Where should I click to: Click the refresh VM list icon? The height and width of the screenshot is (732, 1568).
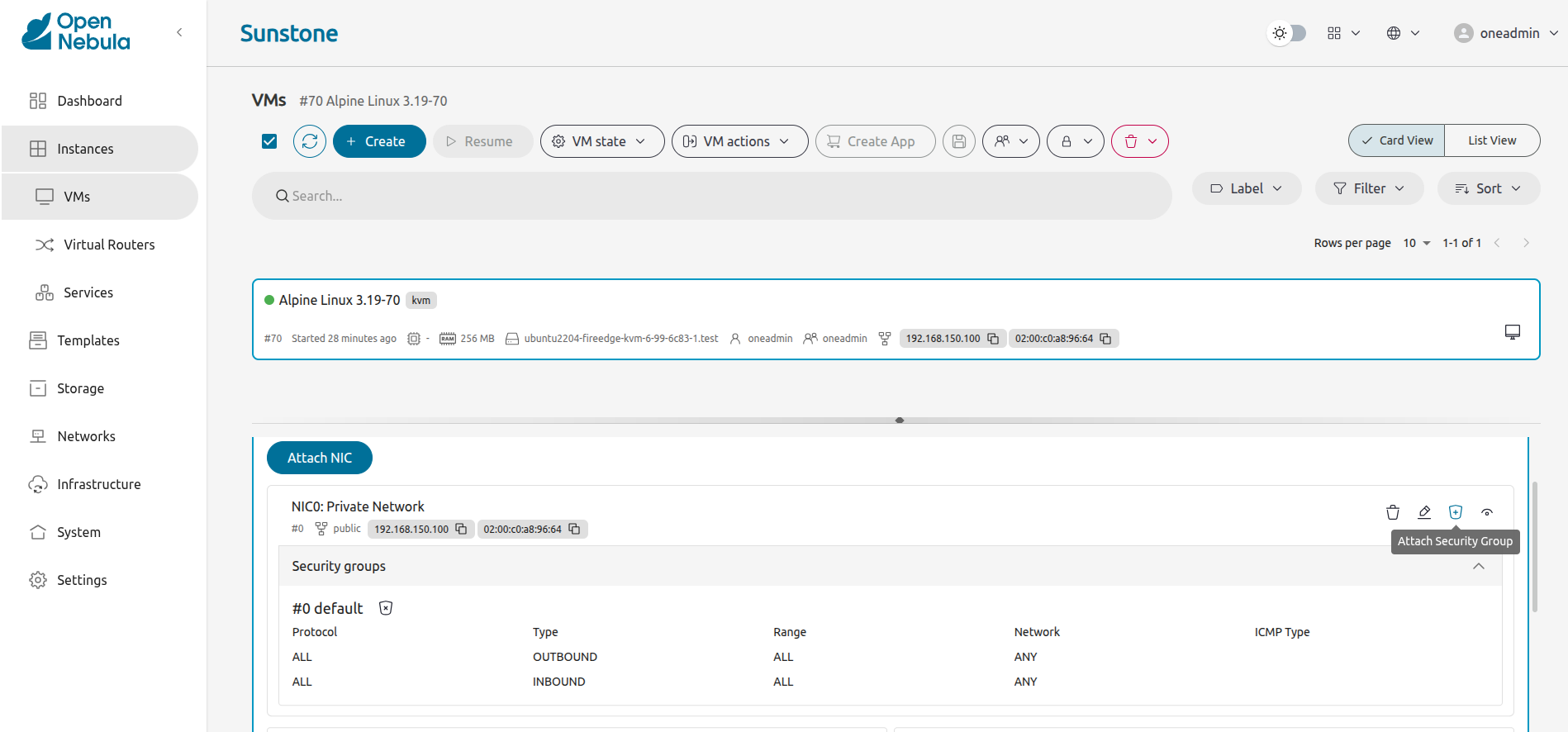[309, 141]
